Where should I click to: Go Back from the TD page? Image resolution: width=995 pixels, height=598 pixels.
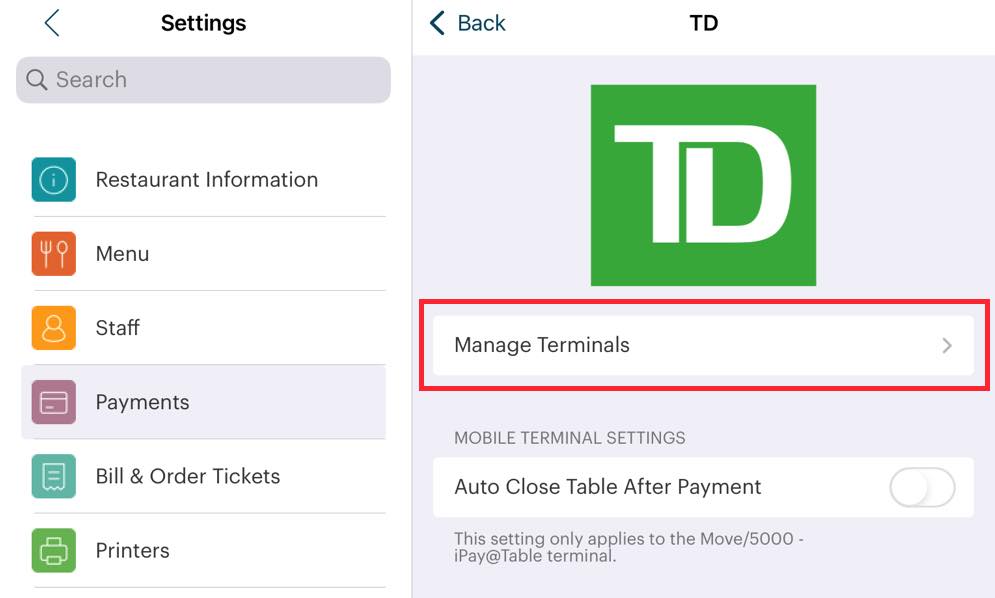click(x=468, y=23)
